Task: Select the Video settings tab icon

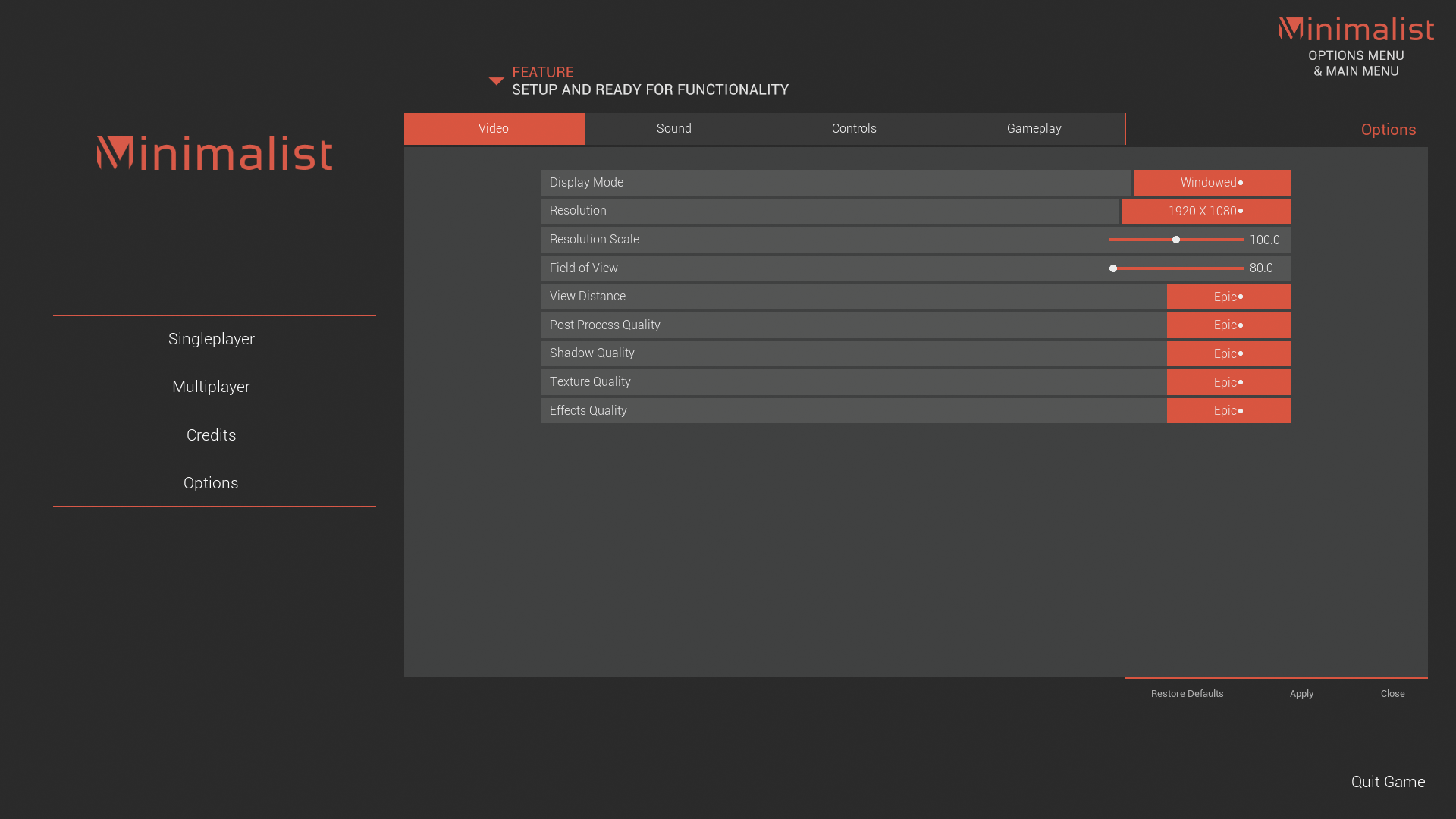Action: coord(494,128)
